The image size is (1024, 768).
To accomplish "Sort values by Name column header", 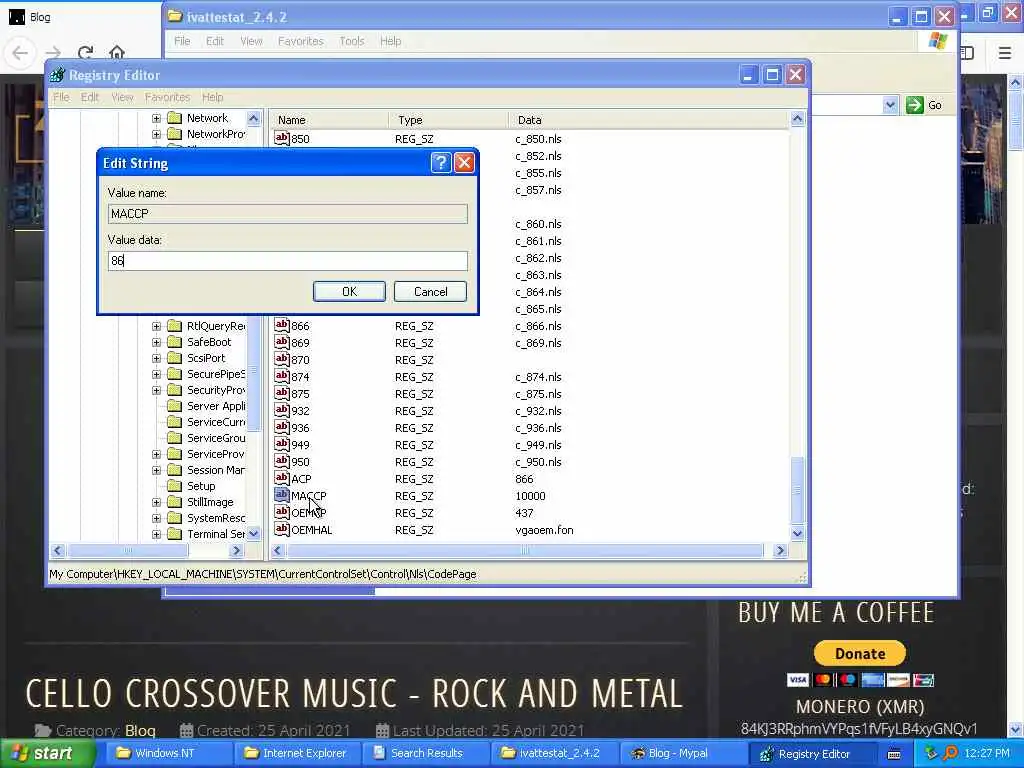I will click(x=328, y=120).
